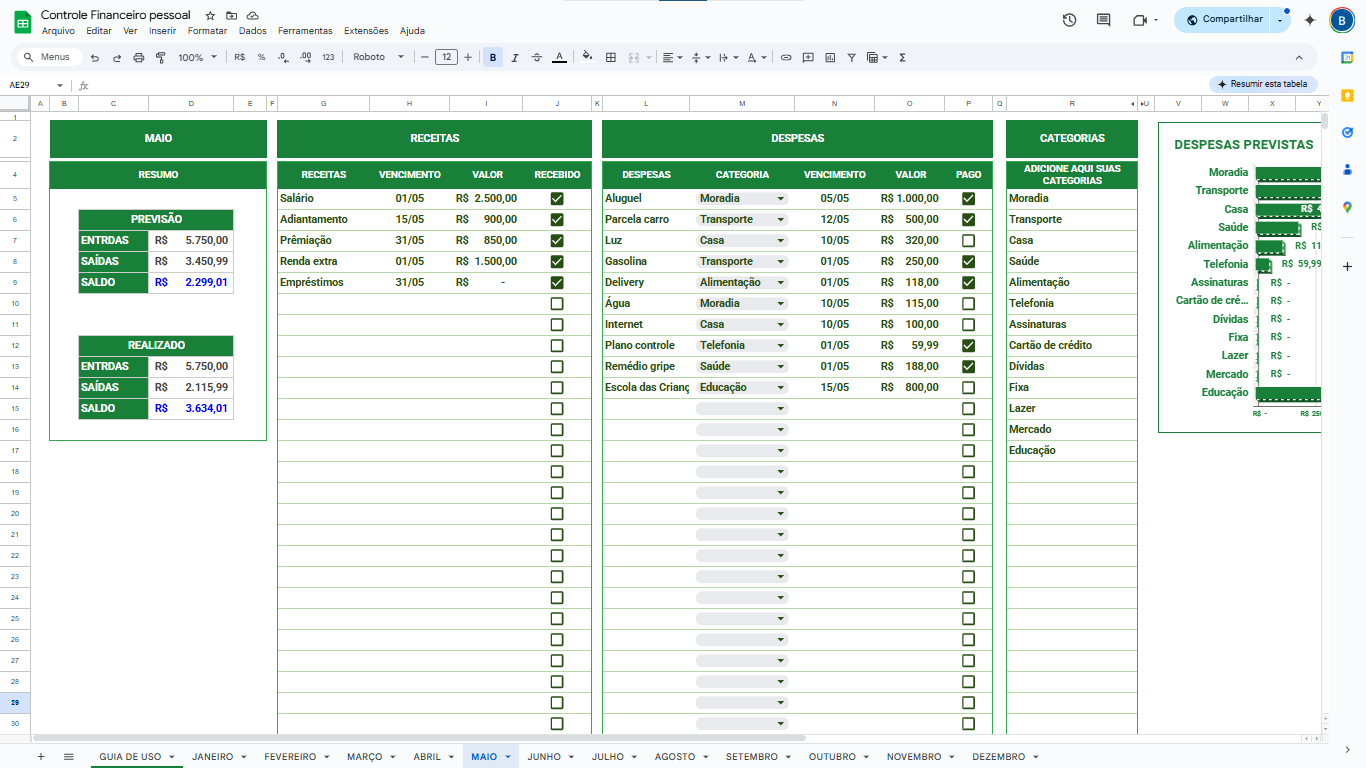This screenshot has width=1366, height=768.
Task: Switch to the JUNHO sheet tab
Action: (x=544, y=757)
